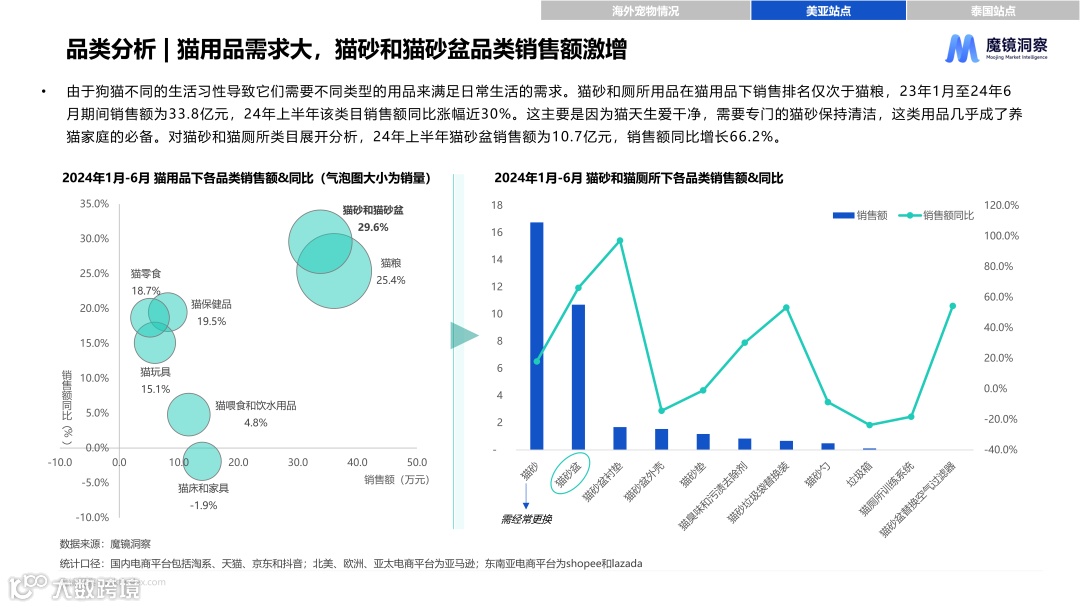Click the 猫砂盆替换空气过滤器 axis label
This screenshot has width=1080, height=608.
point(917,499)
